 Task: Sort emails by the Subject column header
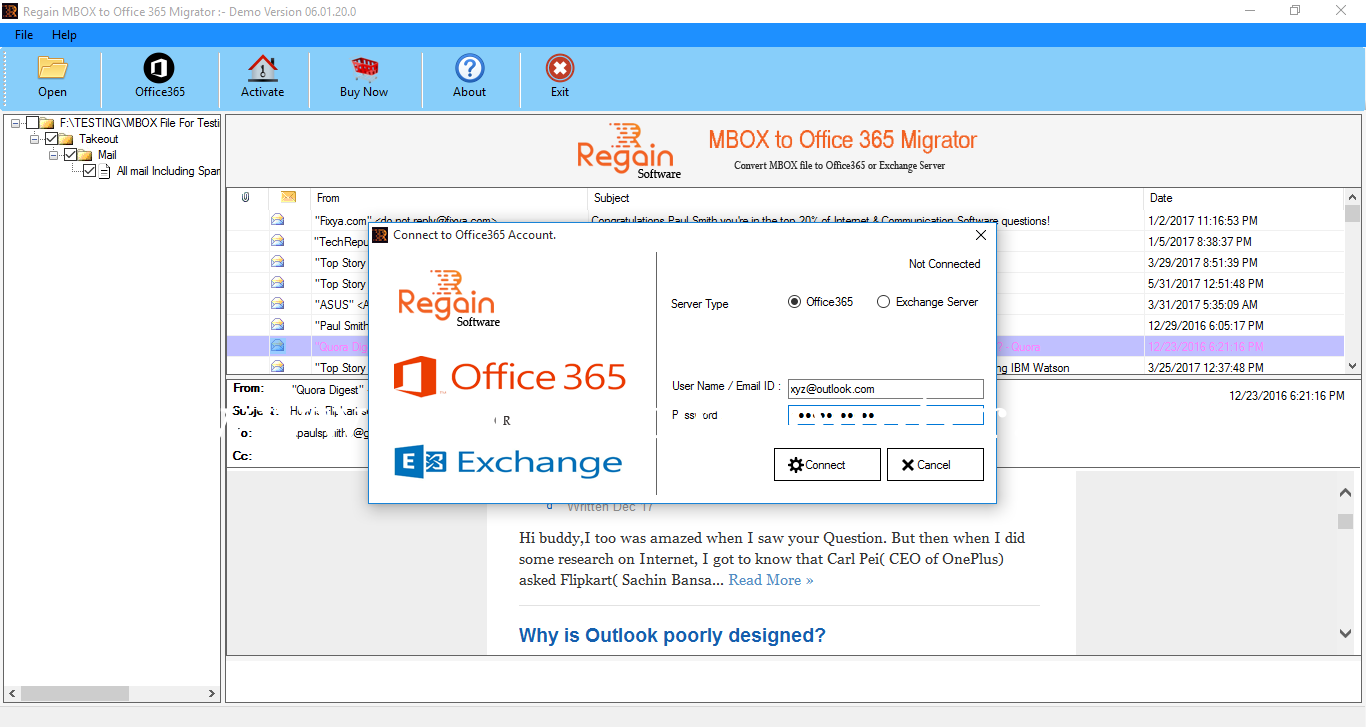tap(866, 198)
